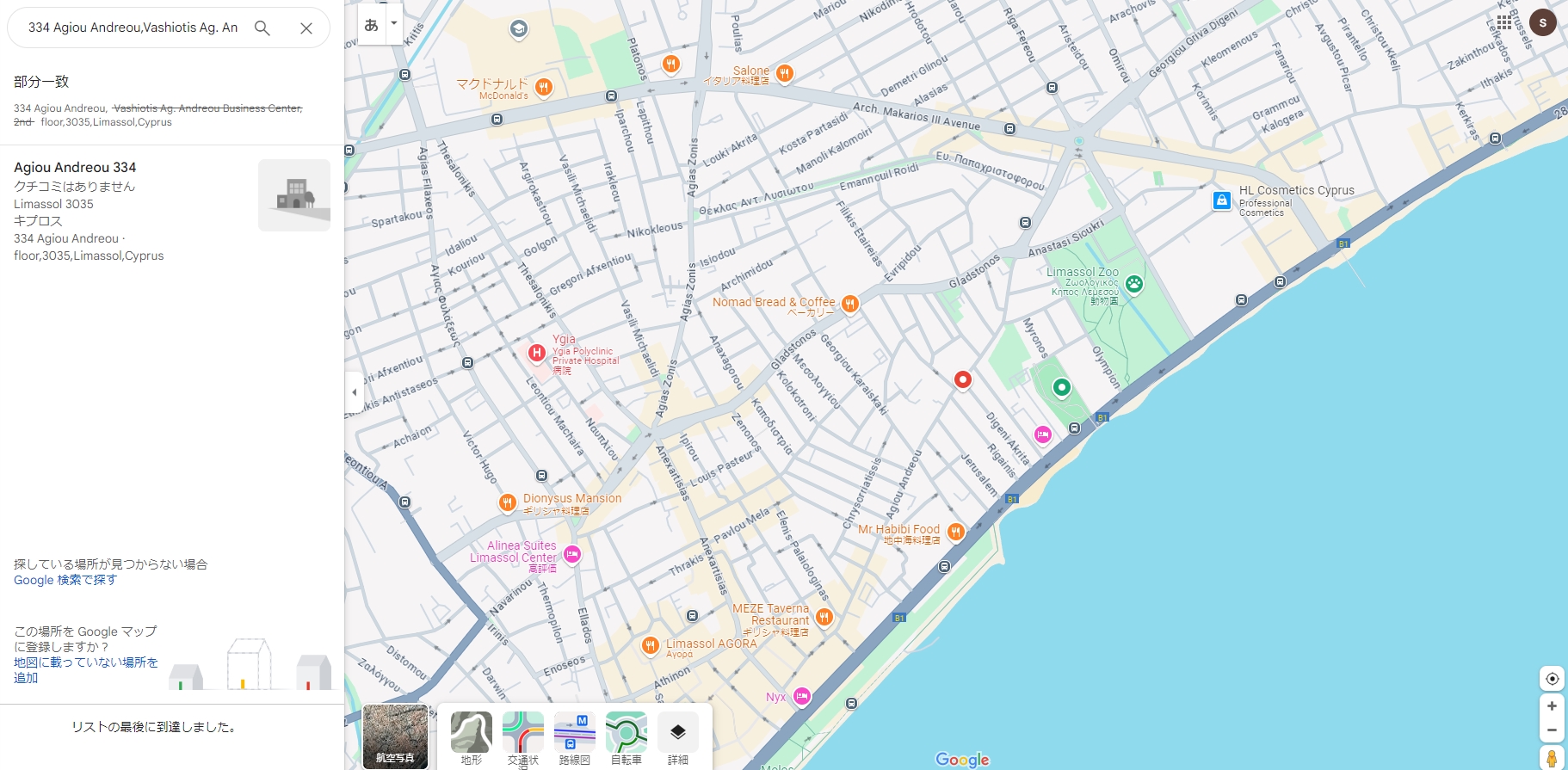This screenshot has width=1568, height=770.
Task: Open Mr Habibi Food marker
Action: point(955,532)
